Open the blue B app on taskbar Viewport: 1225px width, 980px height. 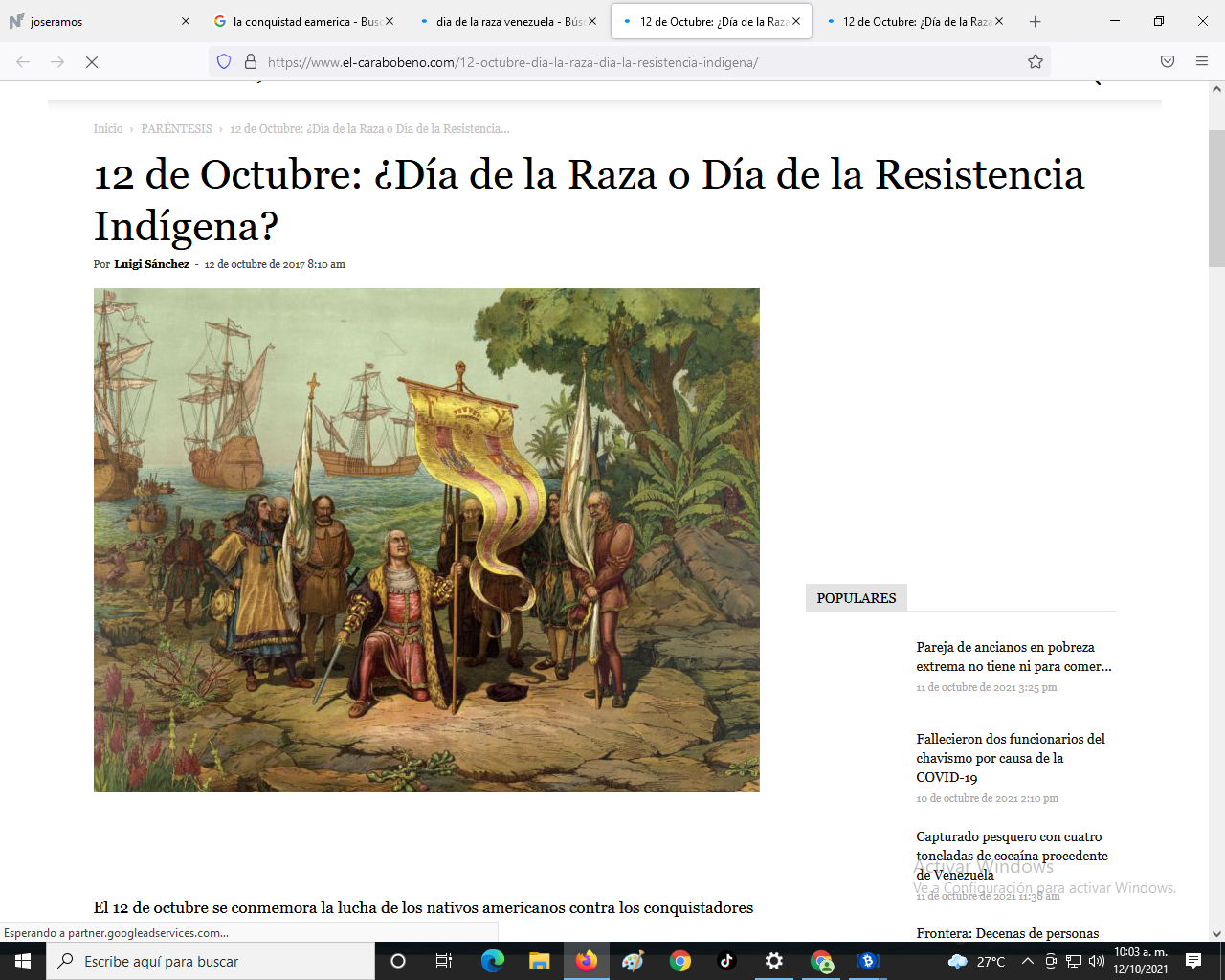click(868, 961)
